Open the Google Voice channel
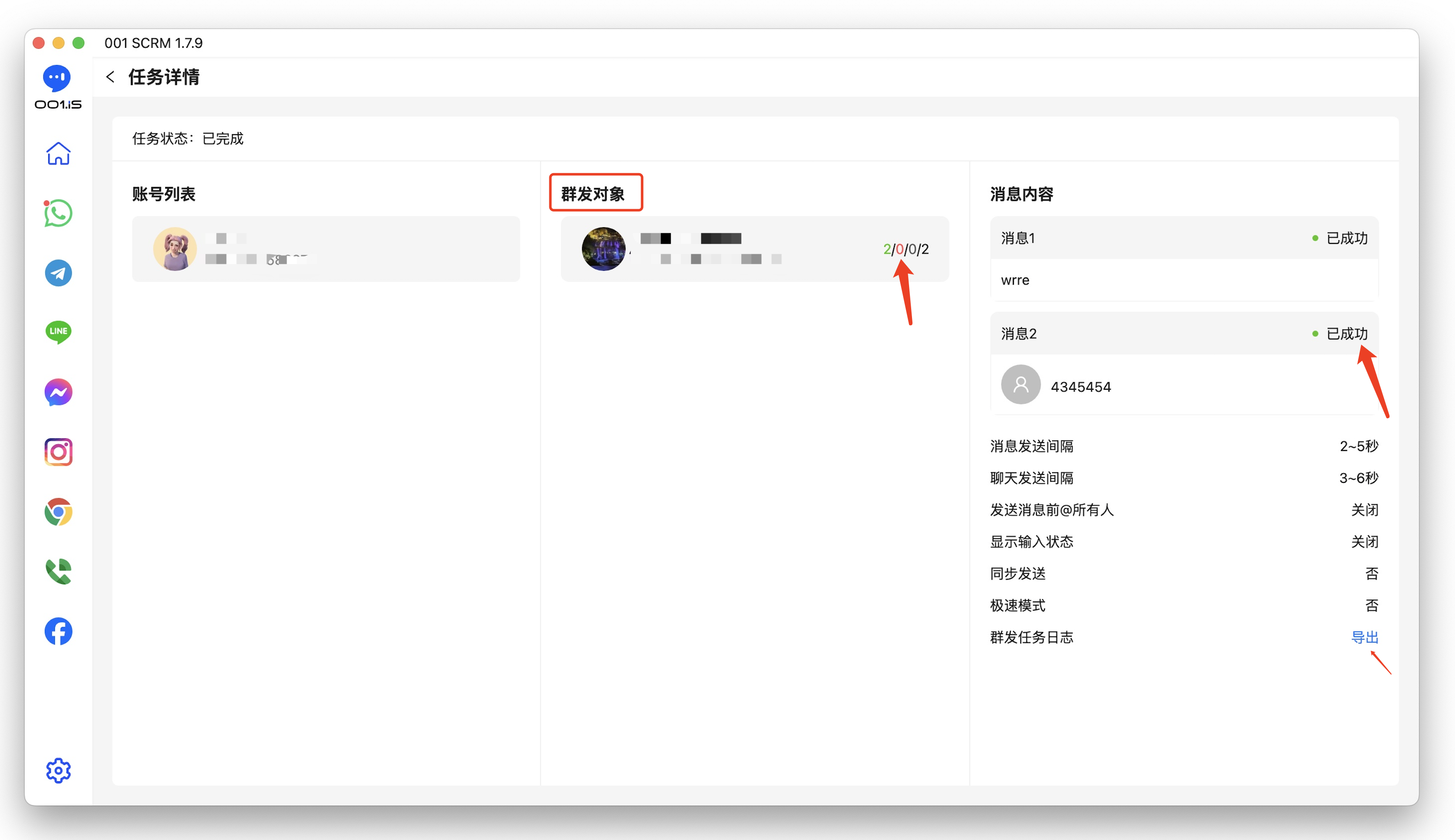 point(57,570)
